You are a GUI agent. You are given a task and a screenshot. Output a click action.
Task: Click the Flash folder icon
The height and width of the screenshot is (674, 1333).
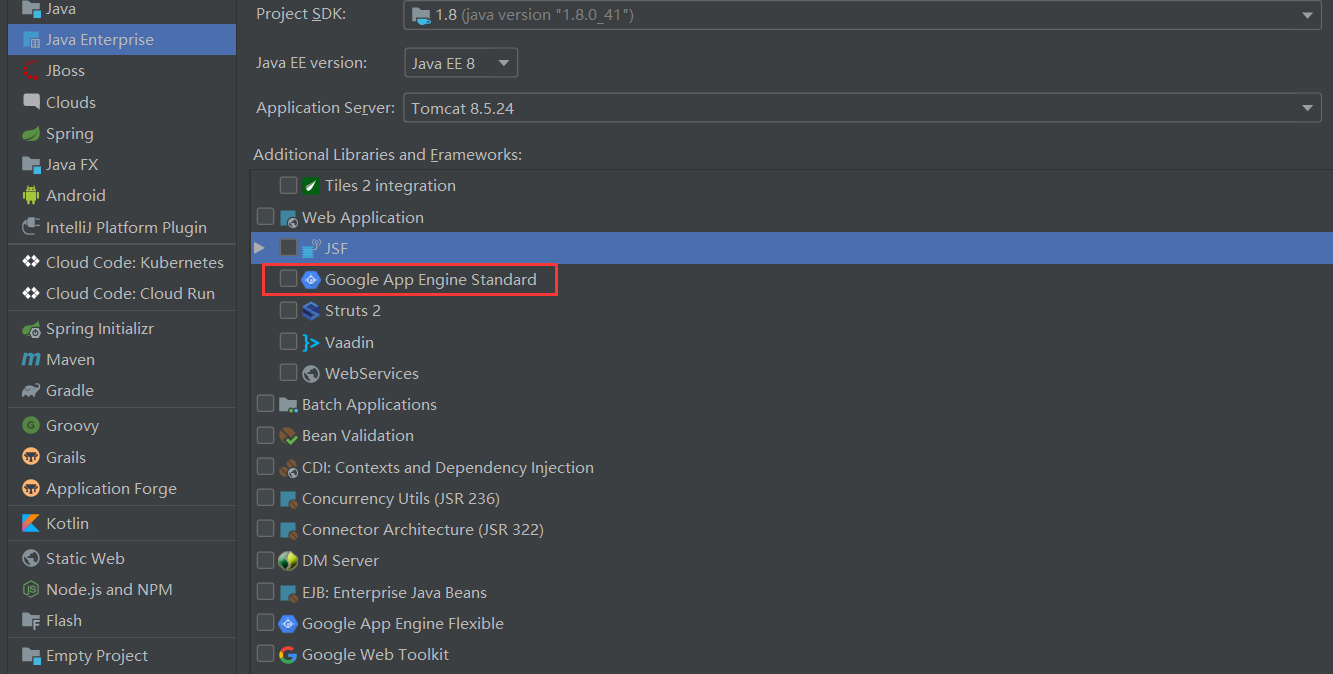31,621
